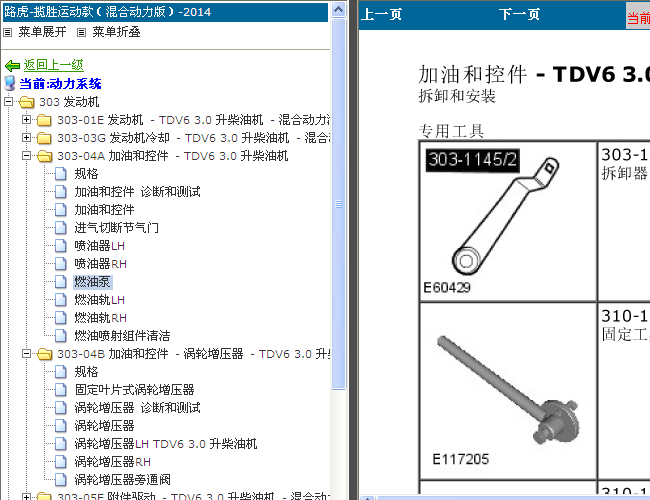The width and height of the screenshot is (650, 500).
Task: Open 燃油轨LH page
Action: point(99,300)
